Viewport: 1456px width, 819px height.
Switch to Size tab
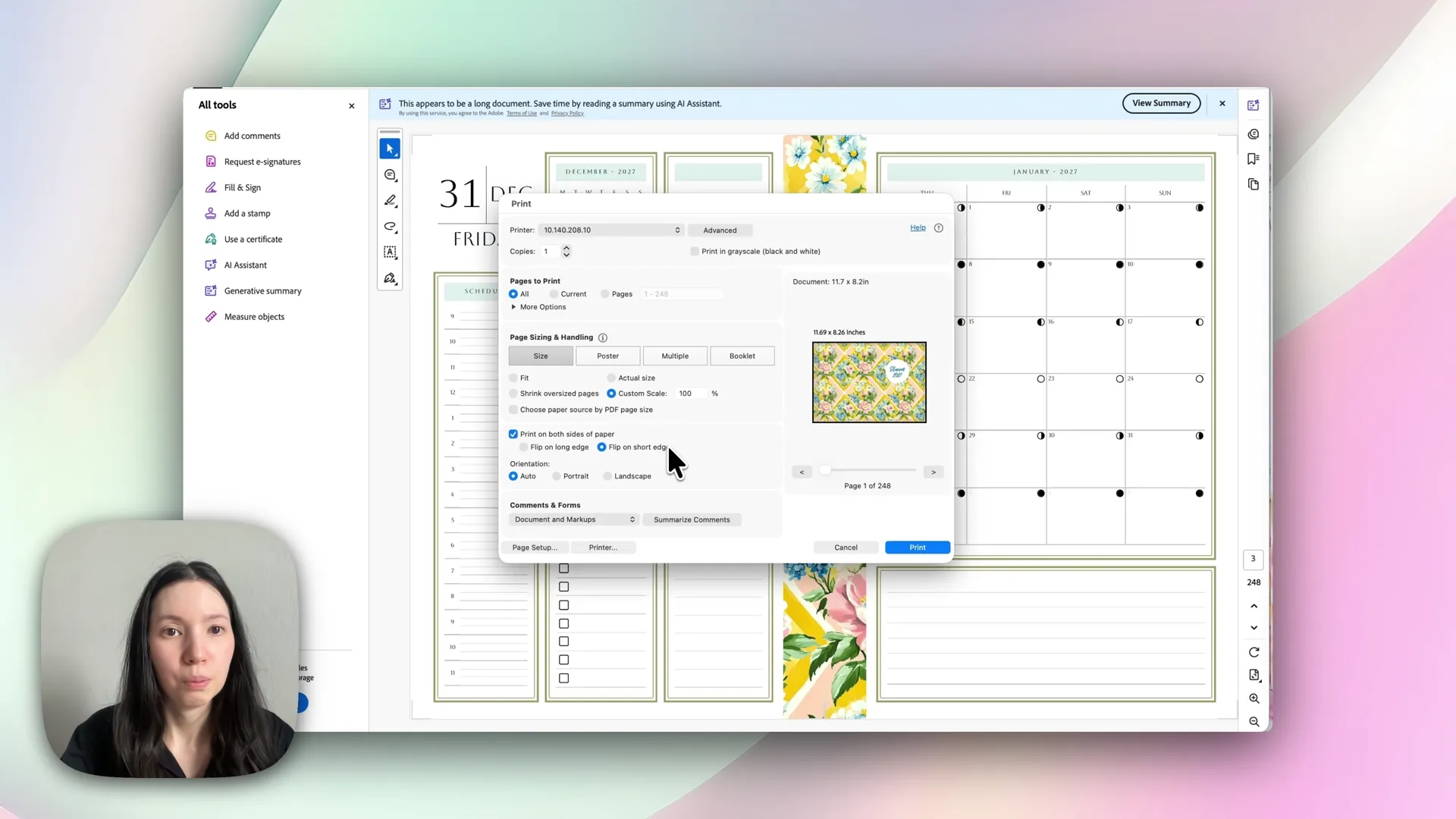click(541, 356)
